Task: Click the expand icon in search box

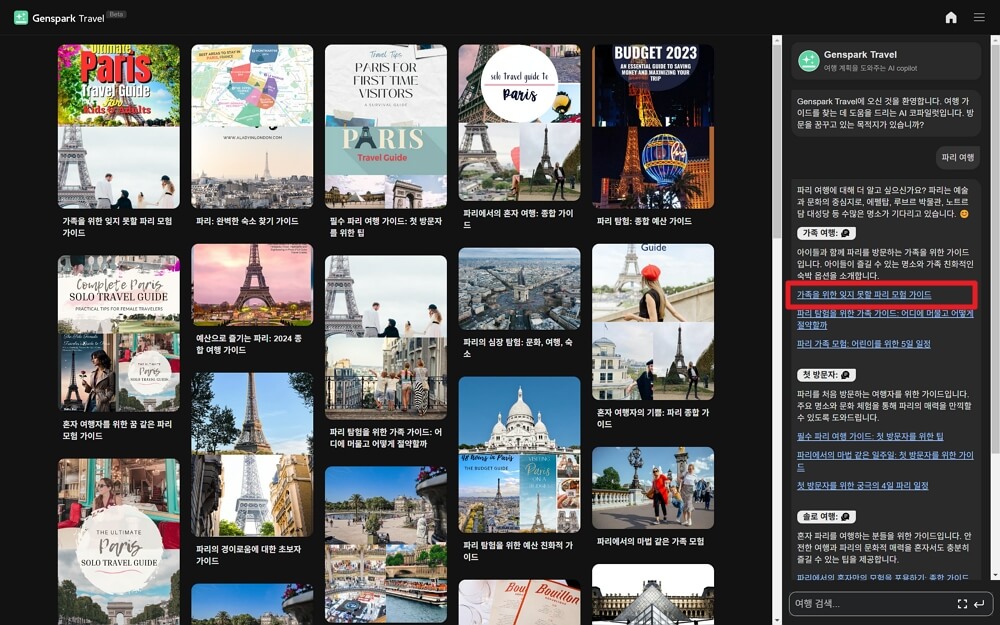Action: (x=962, y=604)
